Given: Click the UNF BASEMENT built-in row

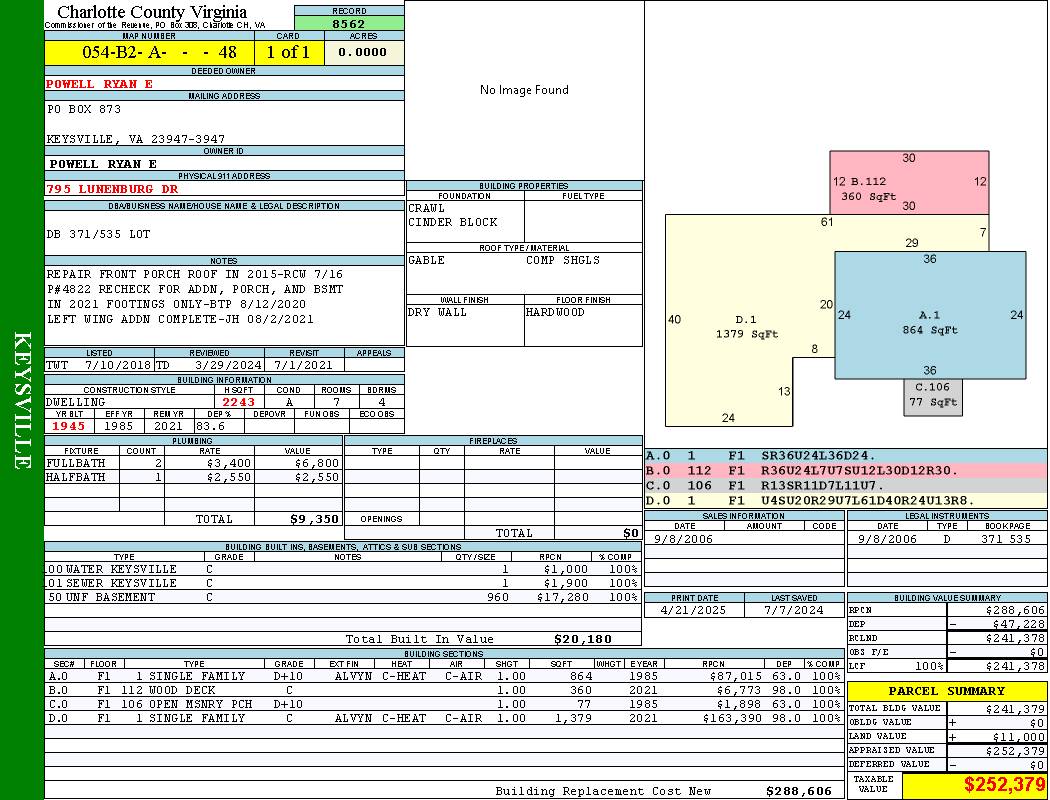Looking at the screenshot, I should [342, 597].
